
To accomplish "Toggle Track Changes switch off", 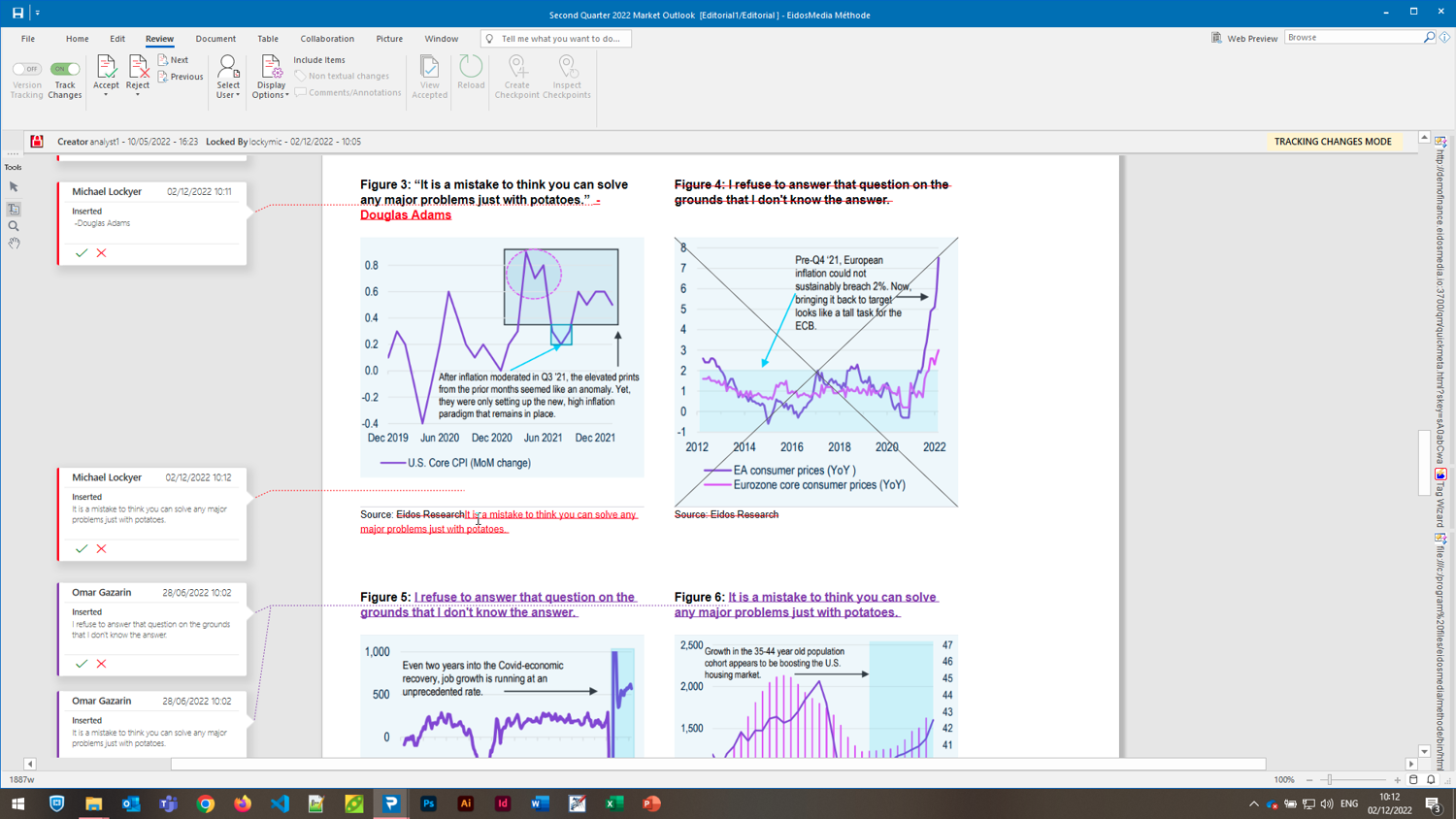I will pyautogui.click(x=65, y=69).
